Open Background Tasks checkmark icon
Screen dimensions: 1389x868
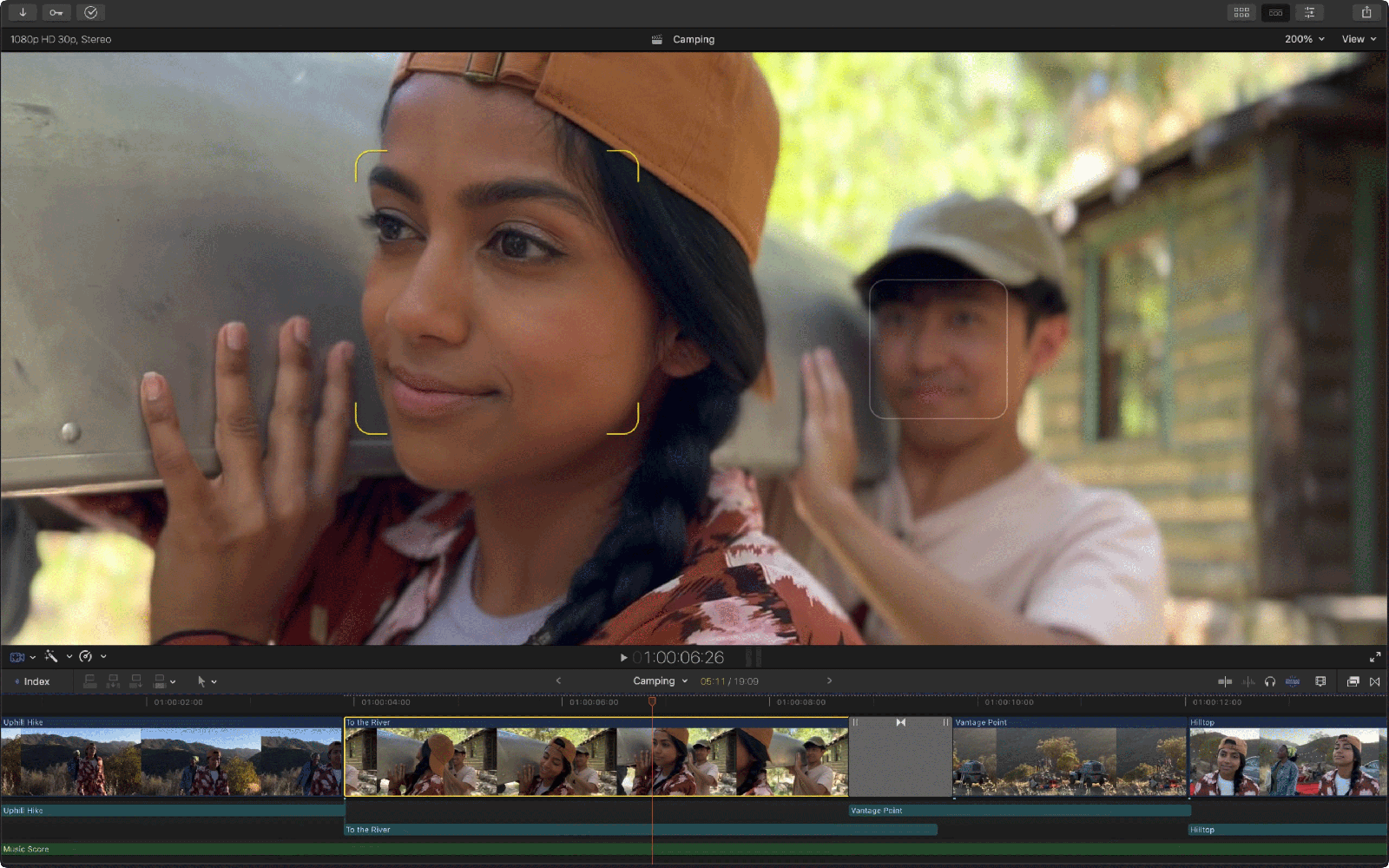click(90, 12)
